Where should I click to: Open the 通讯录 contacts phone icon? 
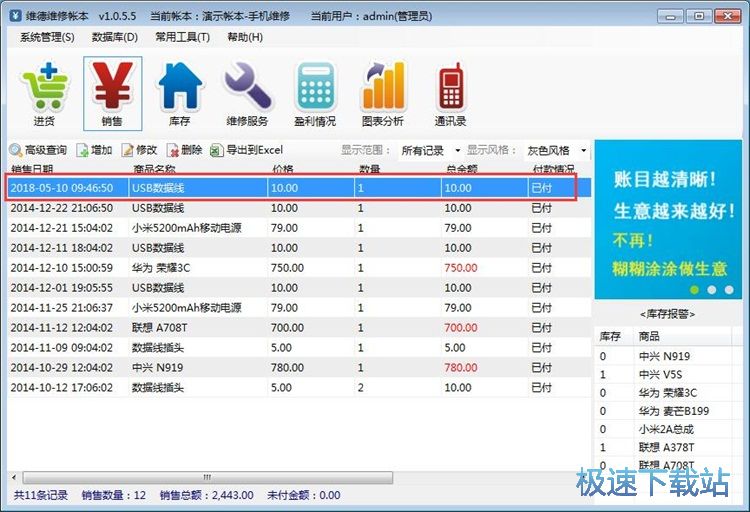click(x=450, y=93)
